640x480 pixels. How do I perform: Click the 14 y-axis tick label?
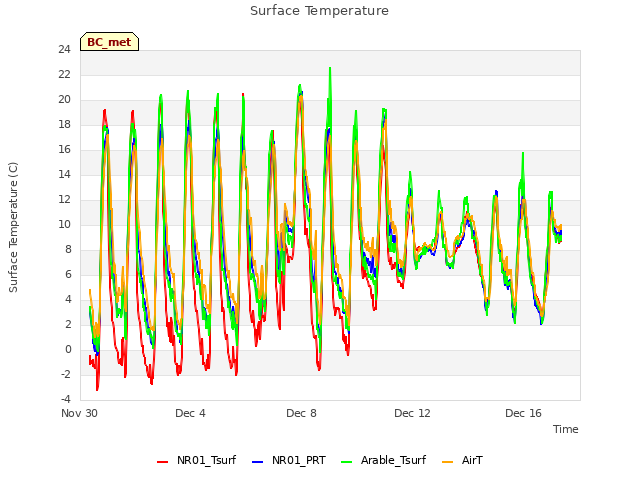pos(64,174)
